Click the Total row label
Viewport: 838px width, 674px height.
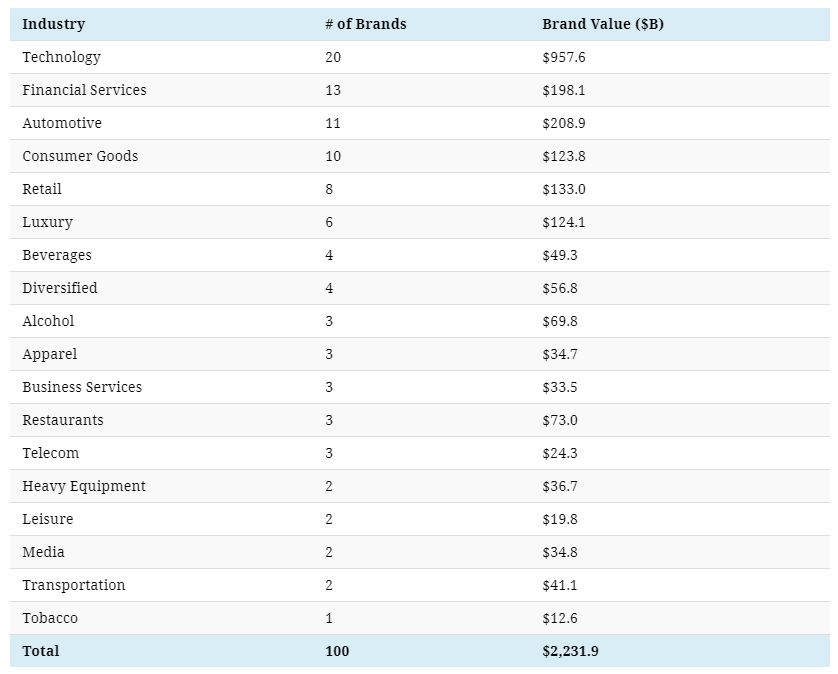pos(41,651)
